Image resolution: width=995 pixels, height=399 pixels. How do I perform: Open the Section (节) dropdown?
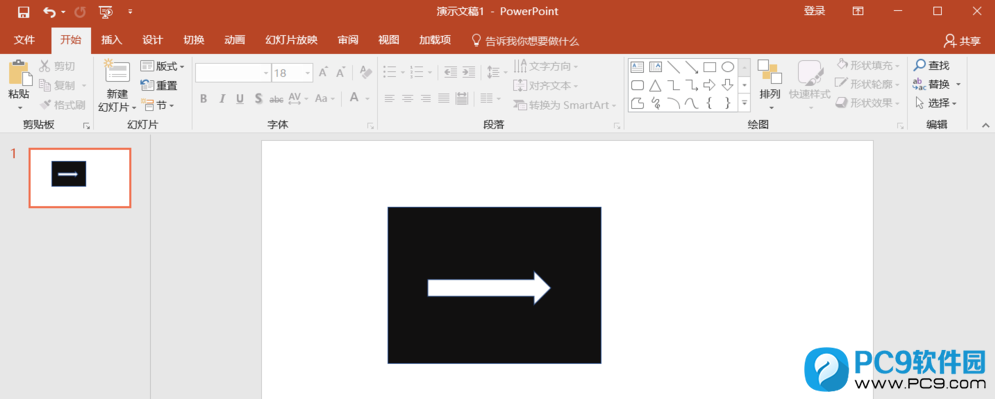click(157, 105)
